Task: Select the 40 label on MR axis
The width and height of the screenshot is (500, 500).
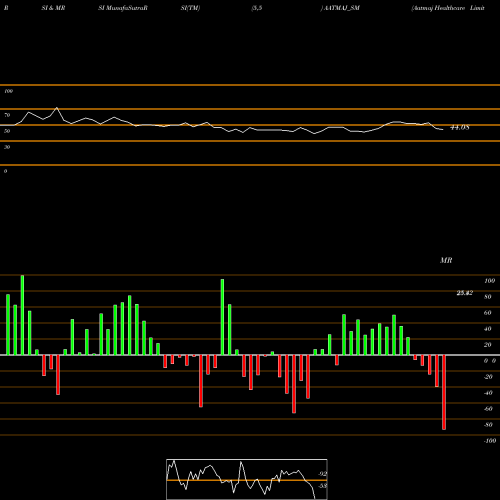Action: pos(488,329)
